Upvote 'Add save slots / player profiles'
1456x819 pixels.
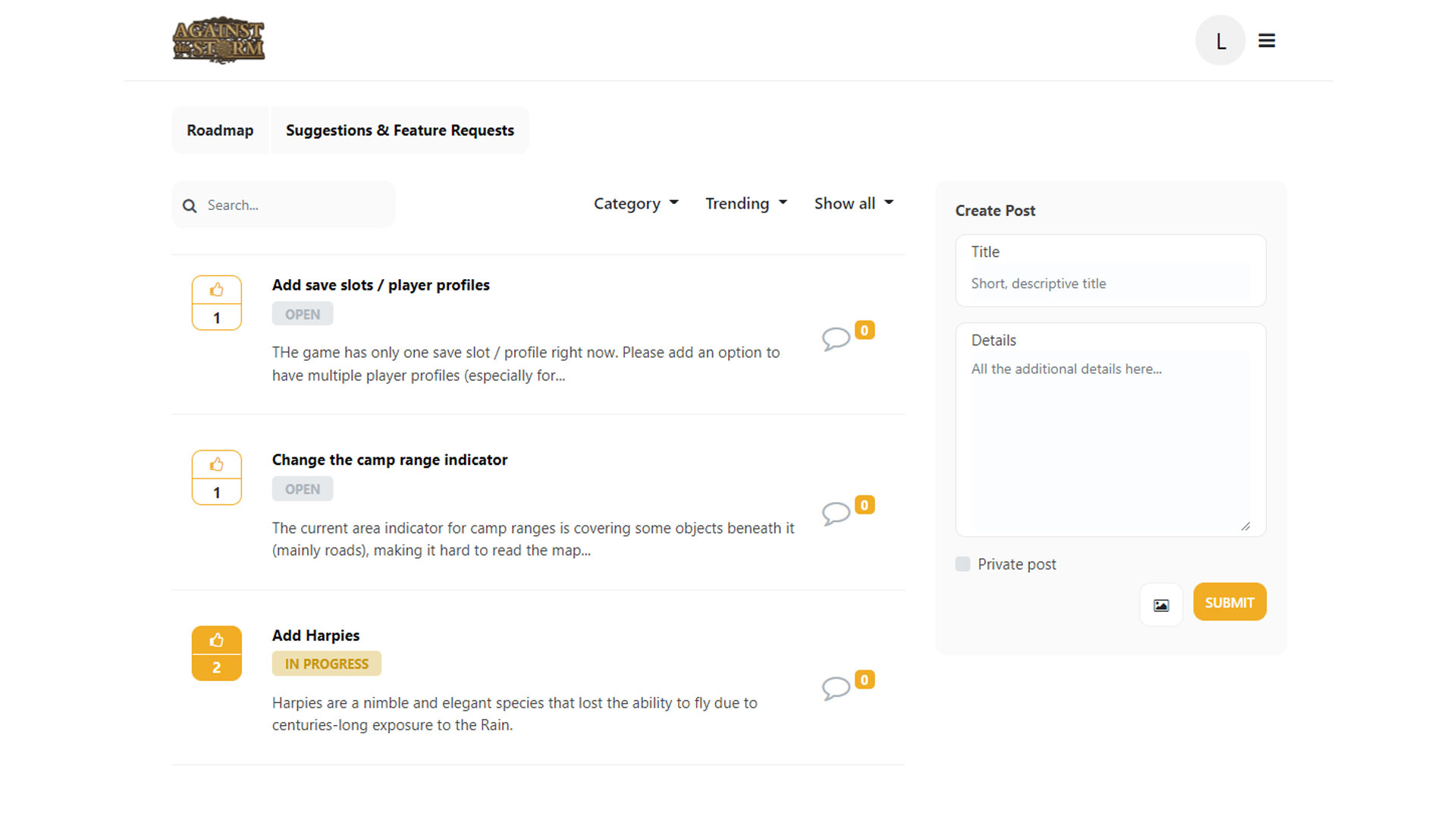tap(217, 290)
